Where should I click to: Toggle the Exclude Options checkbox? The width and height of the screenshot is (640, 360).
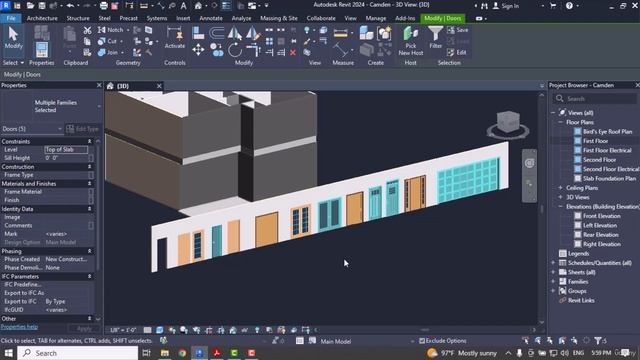422,341
